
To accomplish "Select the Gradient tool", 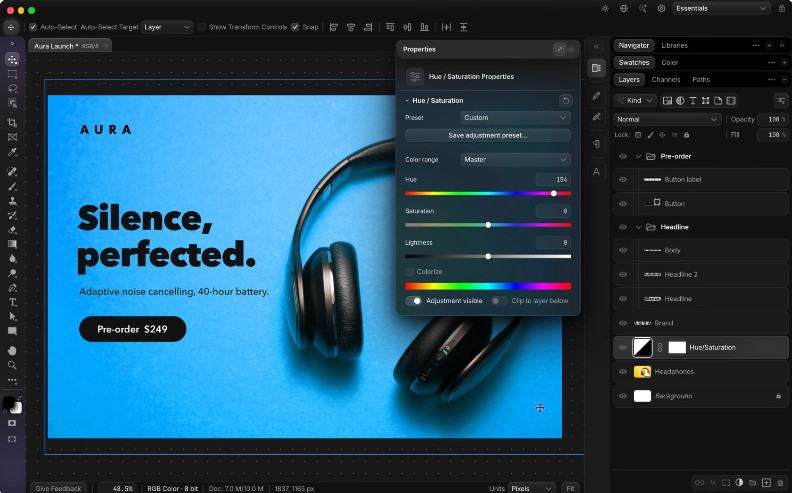I will click(x=12, y=244).
